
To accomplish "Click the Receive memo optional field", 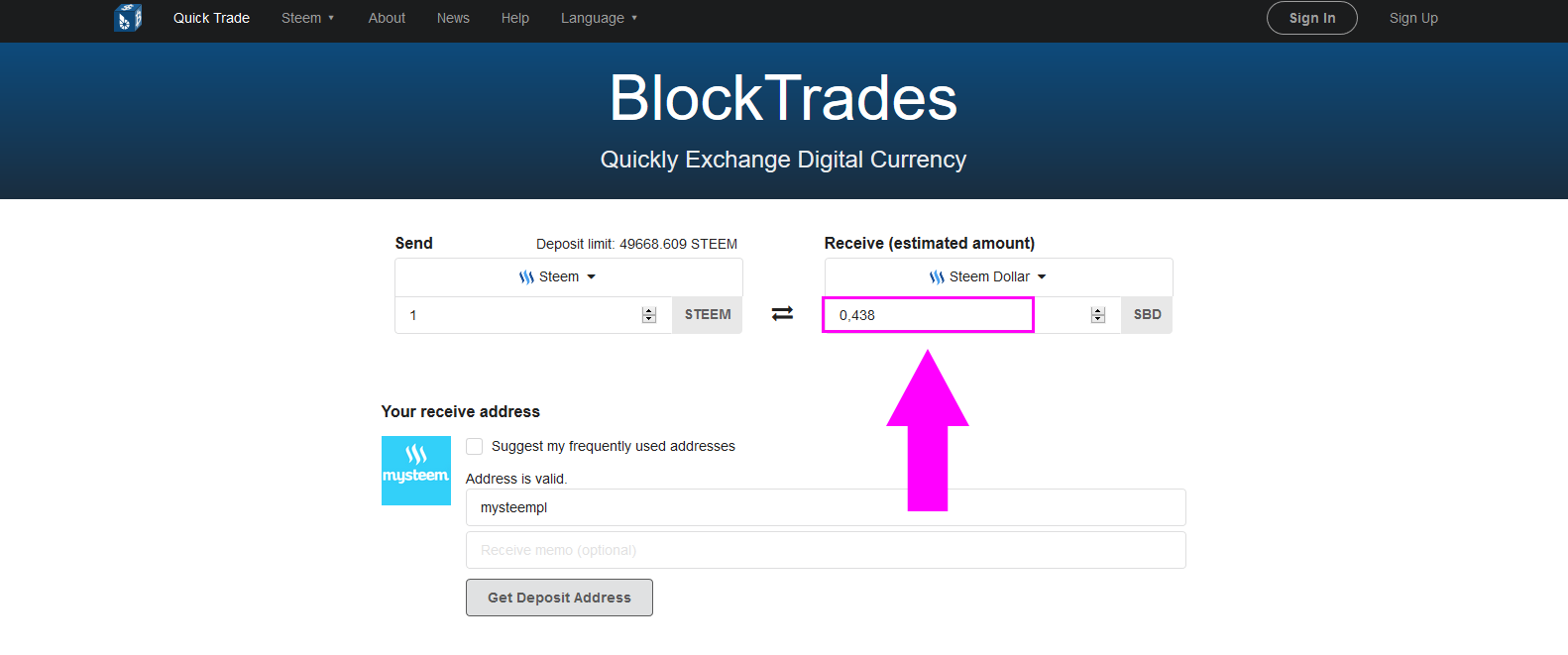I will pos(826,550).
